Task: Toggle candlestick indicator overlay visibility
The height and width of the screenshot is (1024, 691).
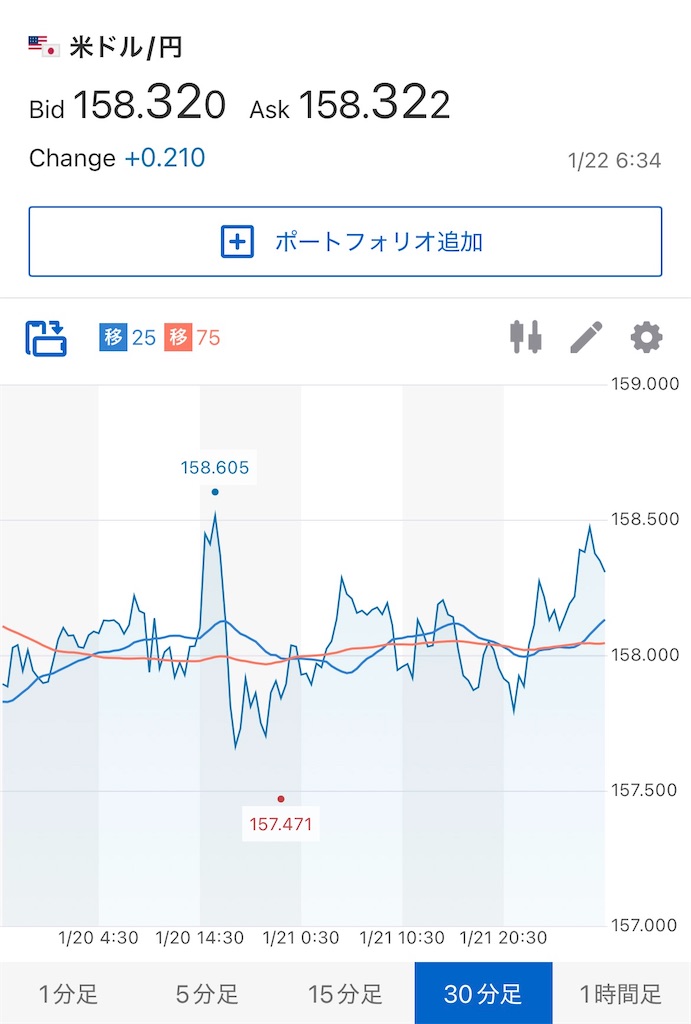Action: [527, 337]
